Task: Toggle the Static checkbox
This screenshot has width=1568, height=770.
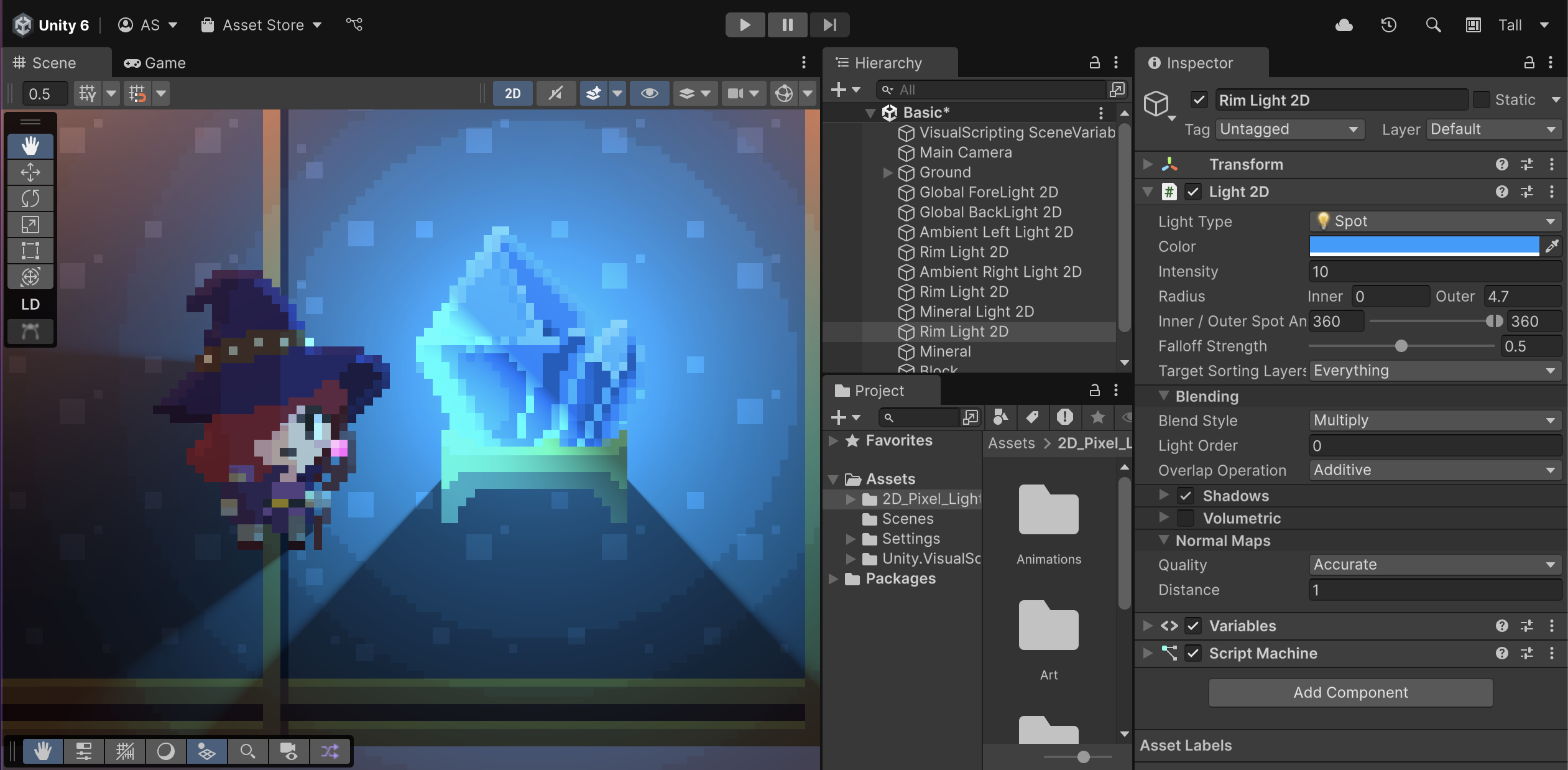Action: coord(1482,100)
